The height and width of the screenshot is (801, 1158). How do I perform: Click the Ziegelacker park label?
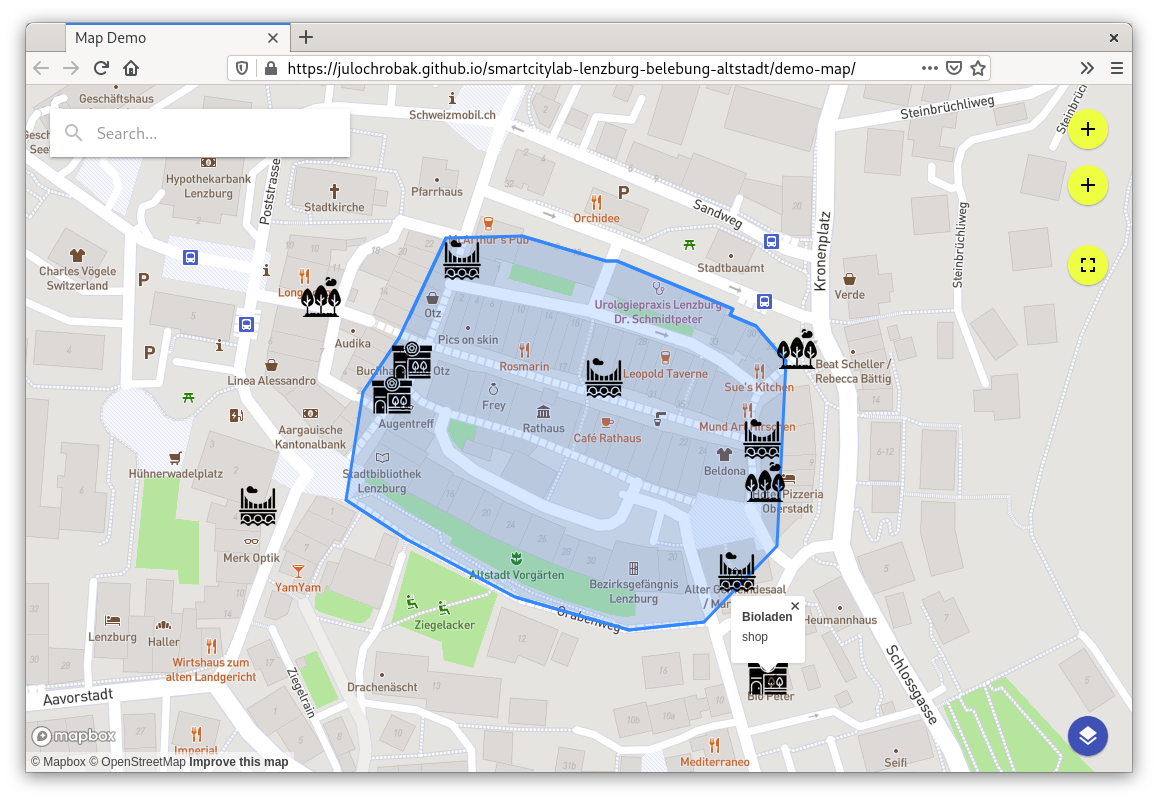coord(444,625)
